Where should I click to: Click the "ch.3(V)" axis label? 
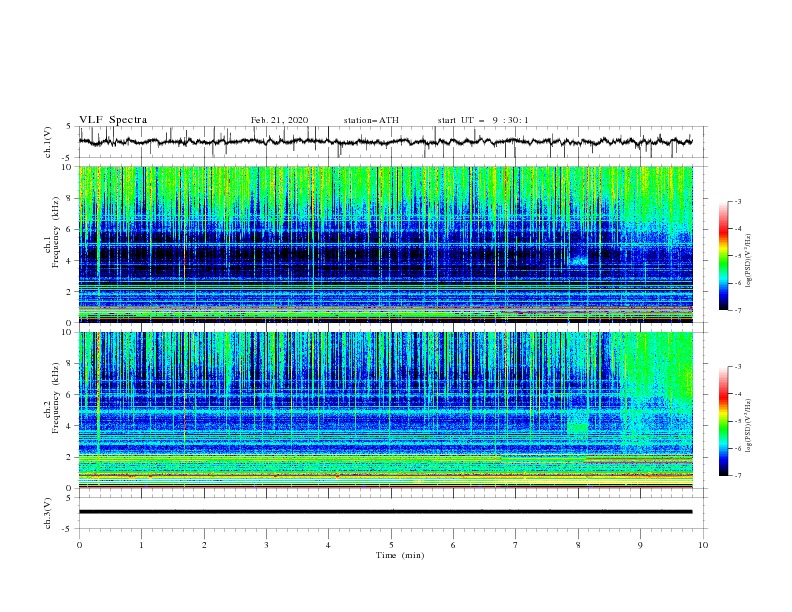point(48,513)
